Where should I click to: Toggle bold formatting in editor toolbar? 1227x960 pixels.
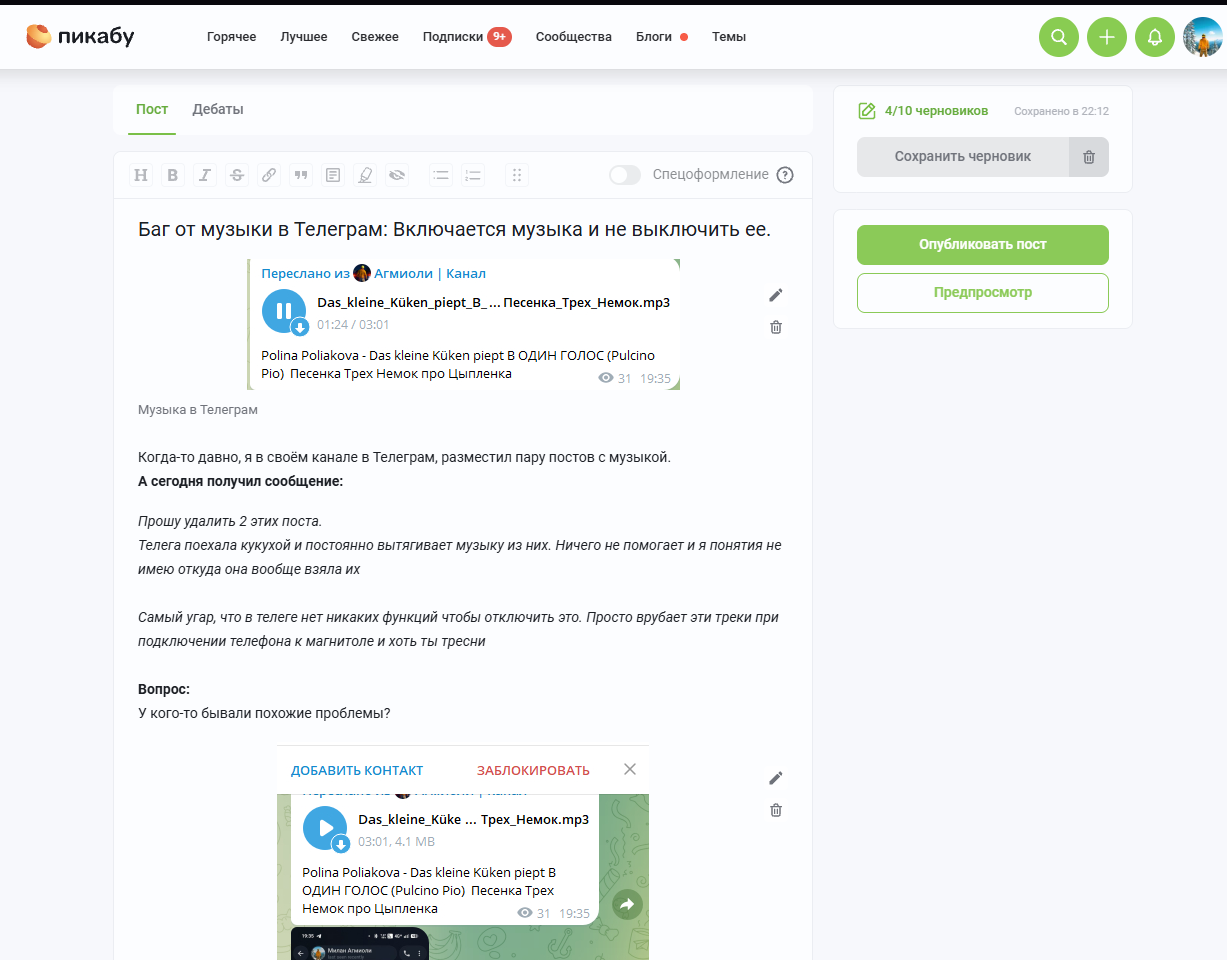coord(173,175)
